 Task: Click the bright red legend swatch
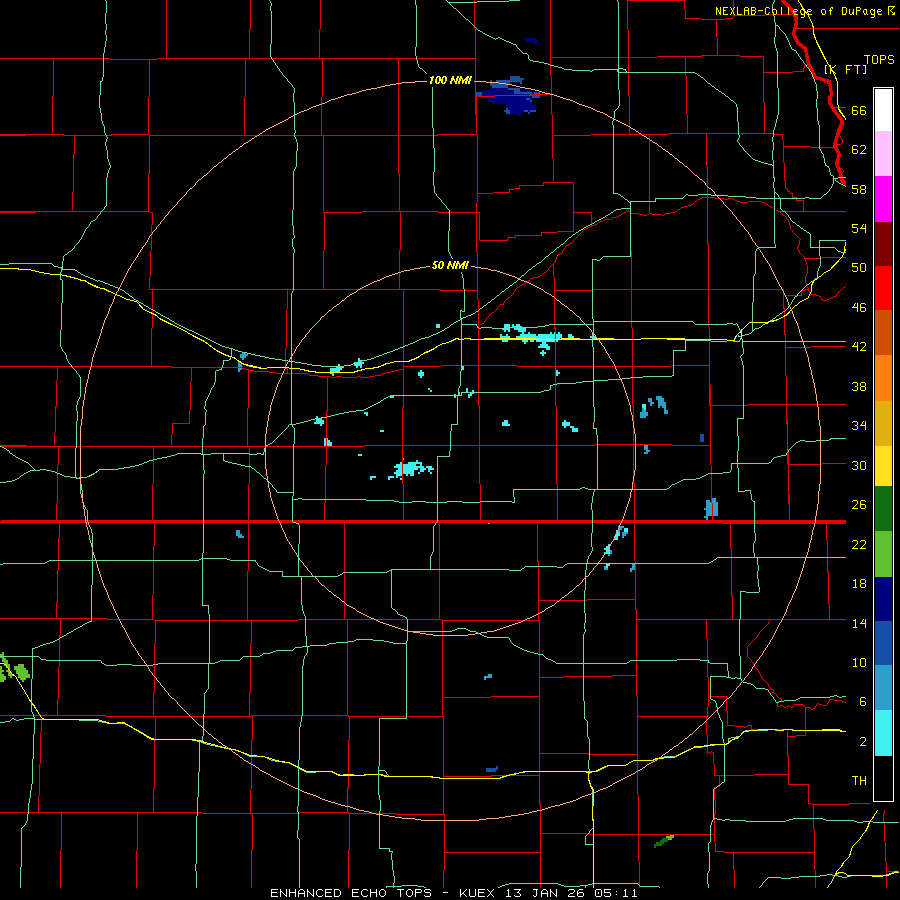click(x=883, y=288)
